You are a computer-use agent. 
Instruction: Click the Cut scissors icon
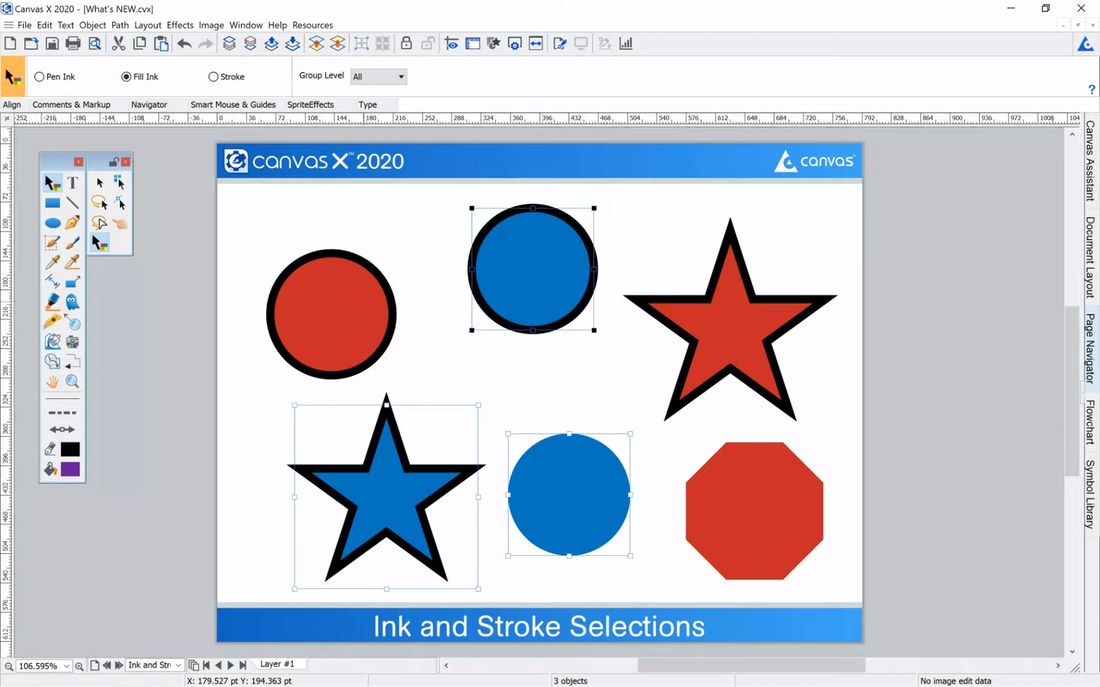click(x=119, y=43)
